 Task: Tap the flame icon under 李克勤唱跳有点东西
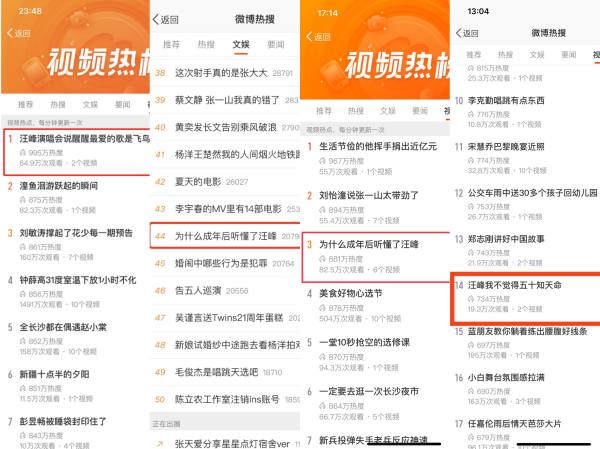click(x=471, y=114)
